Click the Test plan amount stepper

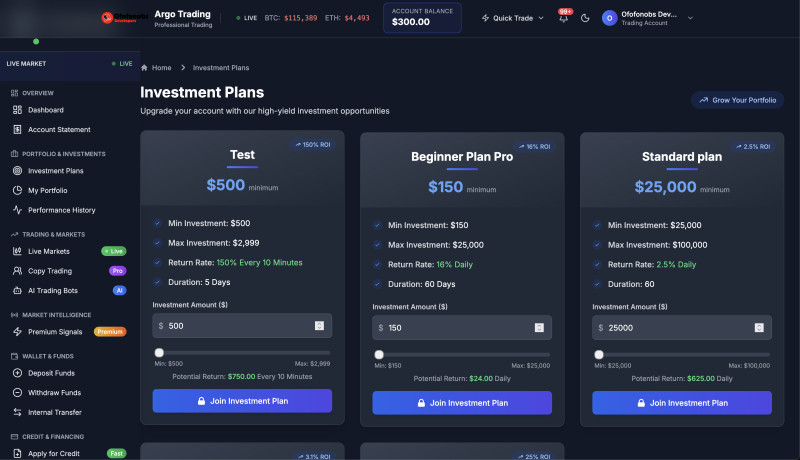point(319,325)
